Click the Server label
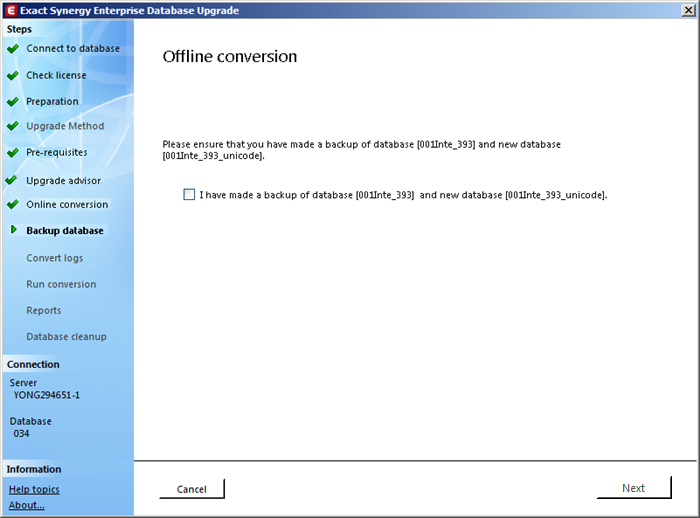The width and height of the screenshot is (700, 518). (23, 383)
